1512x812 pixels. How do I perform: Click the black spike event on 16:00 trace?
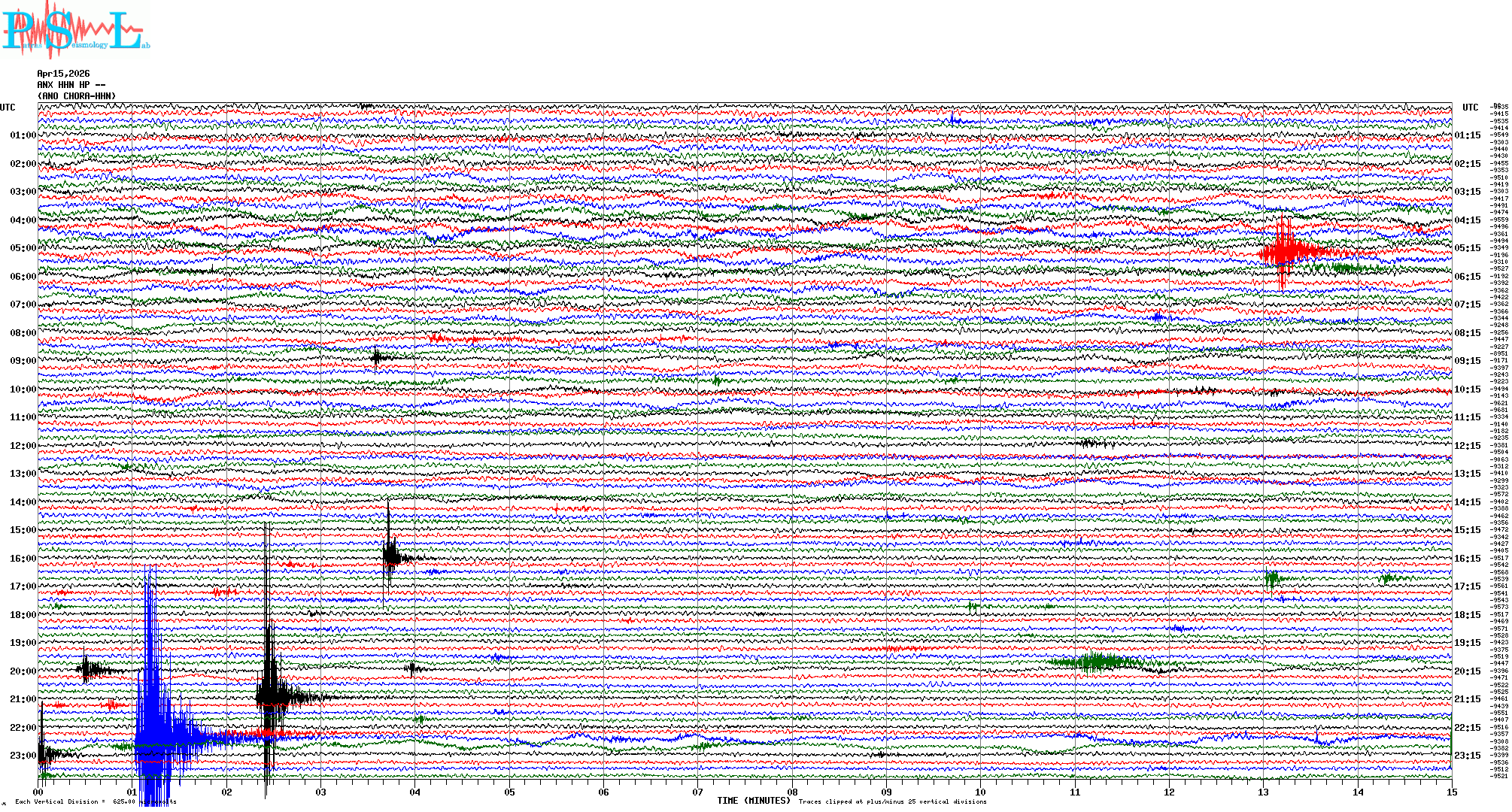[390, 556]
